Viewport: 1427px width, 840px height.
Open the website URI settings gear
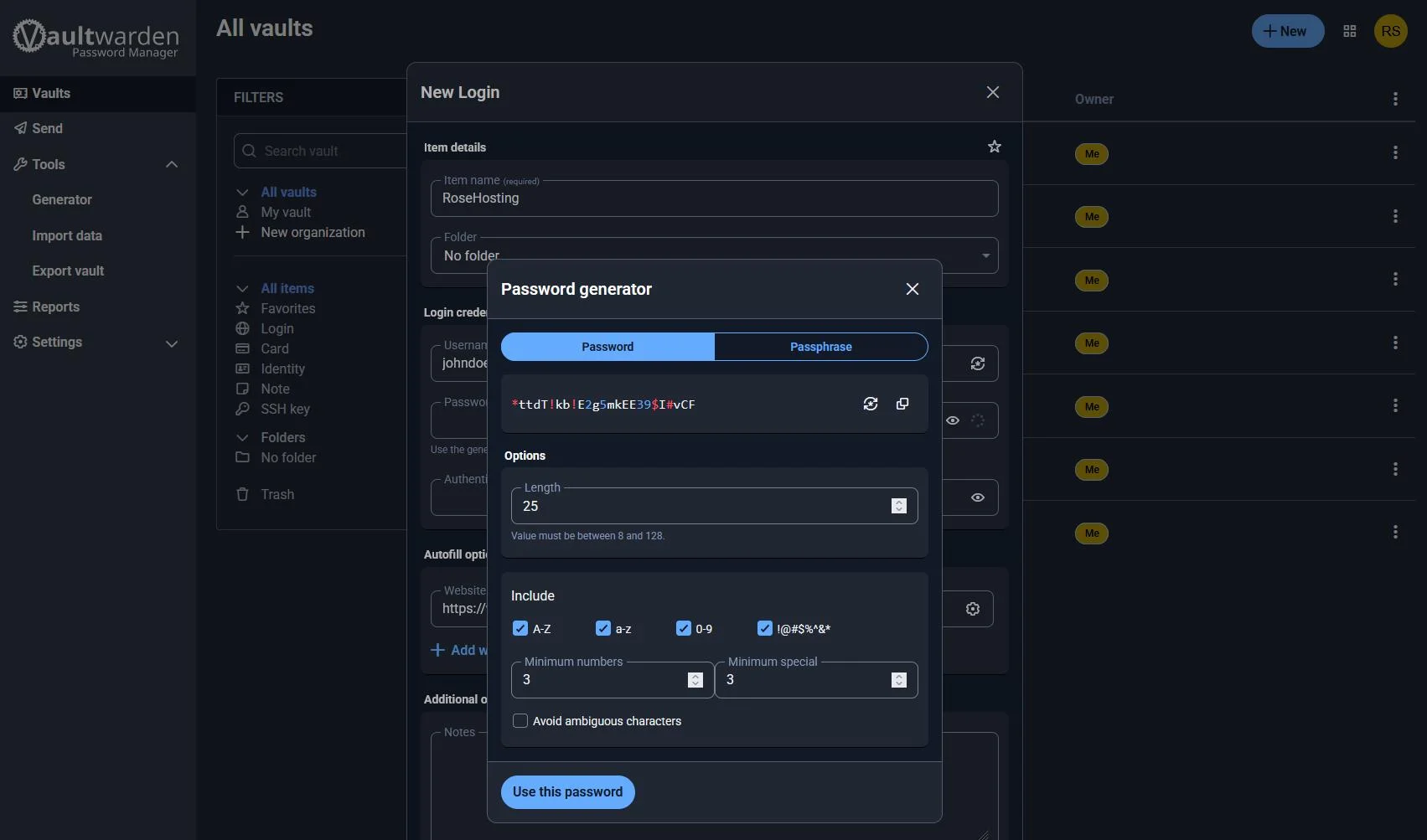972,609
